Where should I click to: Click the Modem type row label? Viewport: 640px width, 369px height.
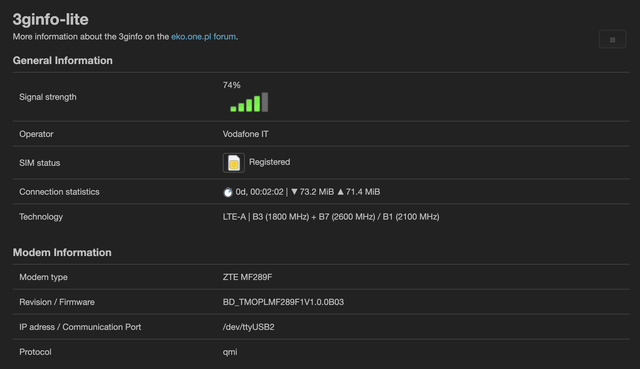(x=43, y=277)
